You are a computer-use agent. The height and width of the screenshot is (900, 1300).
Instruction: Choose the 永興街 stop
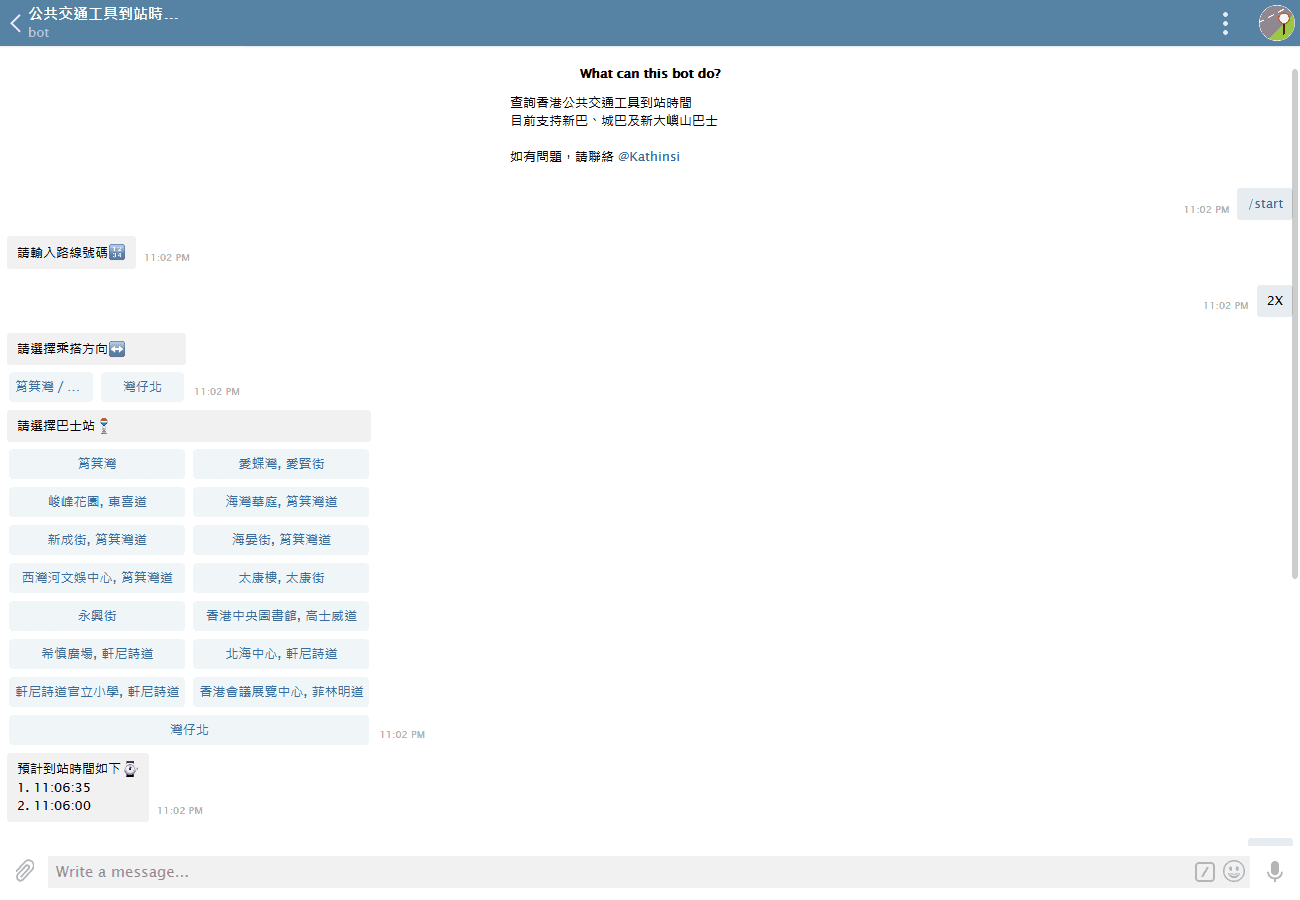click(x=96, y=615)
